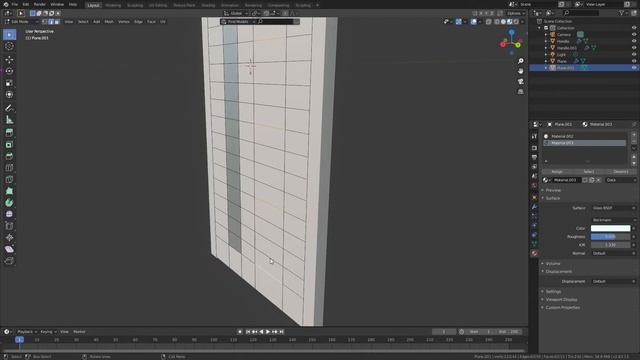Open the Beckmann distribution dropdown

(613, 220)
